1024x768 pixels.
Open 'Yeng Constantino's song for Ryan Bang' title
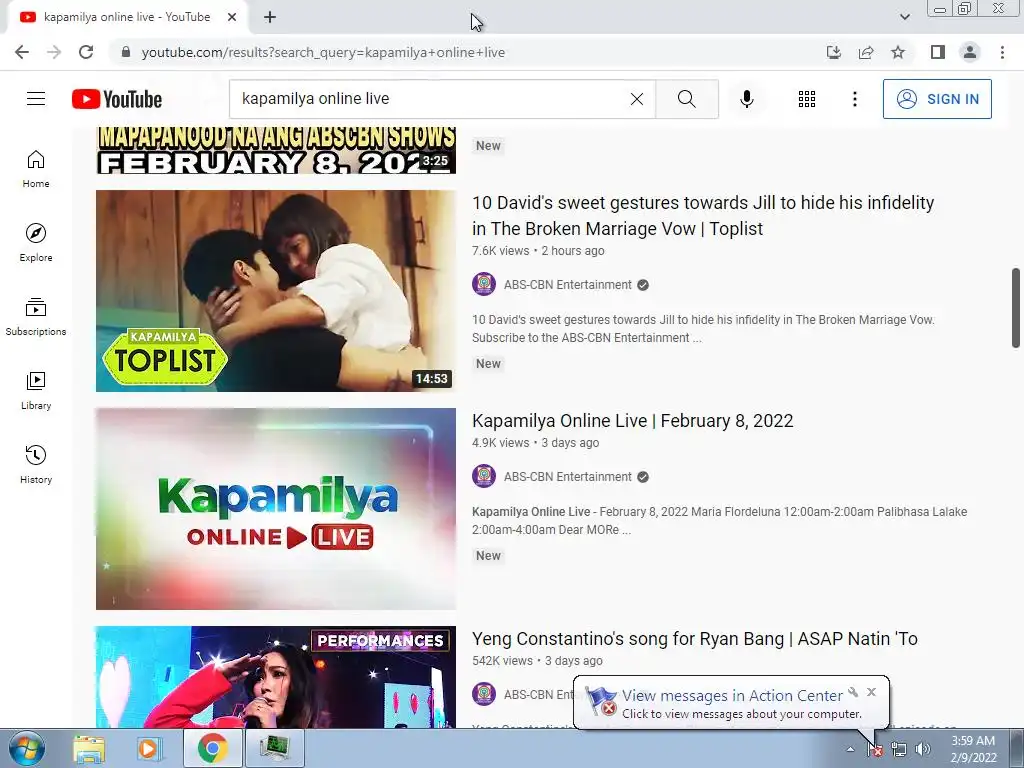(x=695, y=639)
